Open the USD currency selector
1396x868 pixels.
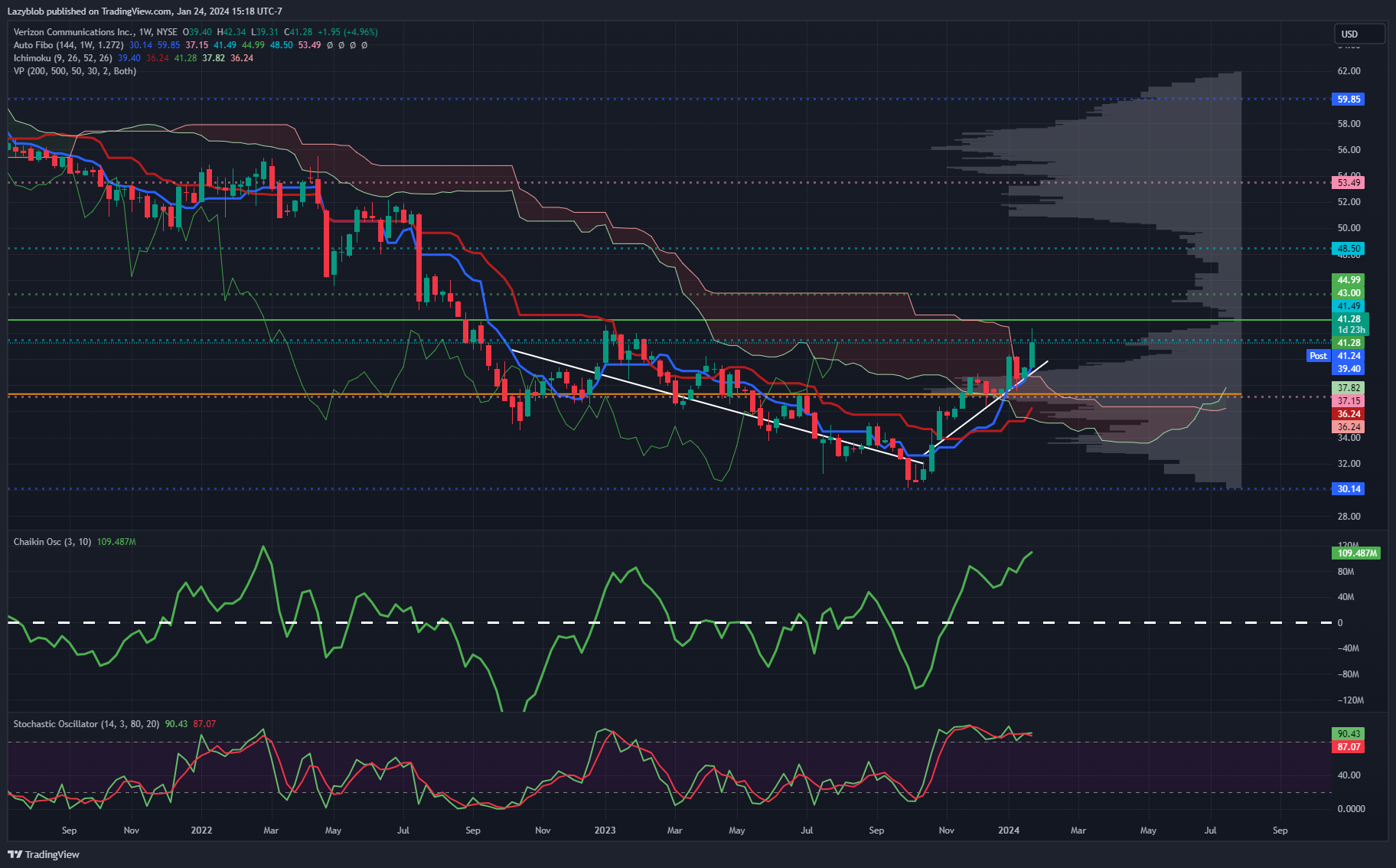click(x=1359, y=34)
